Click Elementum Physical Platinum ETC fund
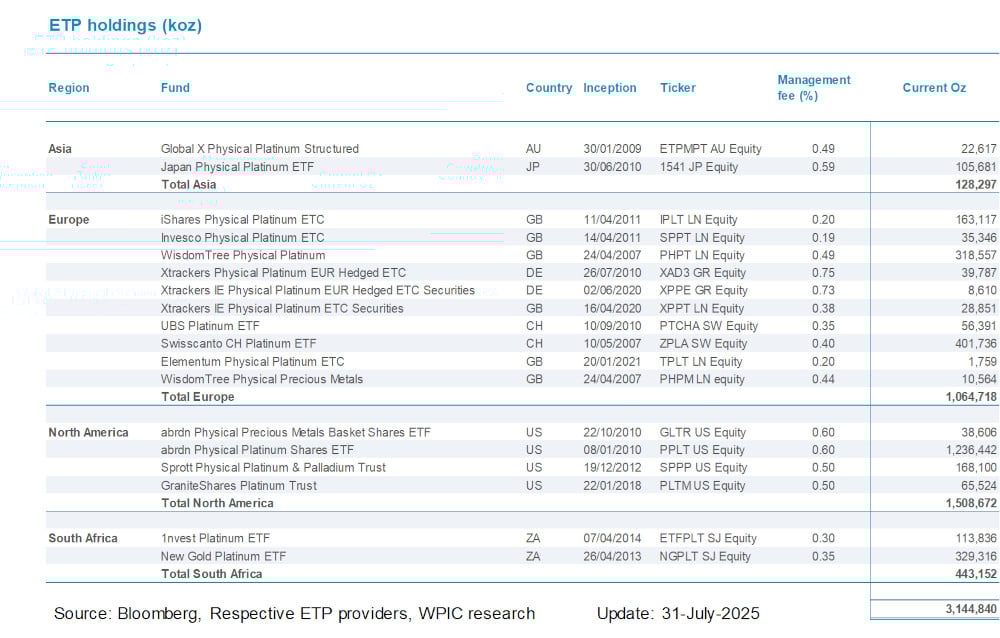 [253, 362]
